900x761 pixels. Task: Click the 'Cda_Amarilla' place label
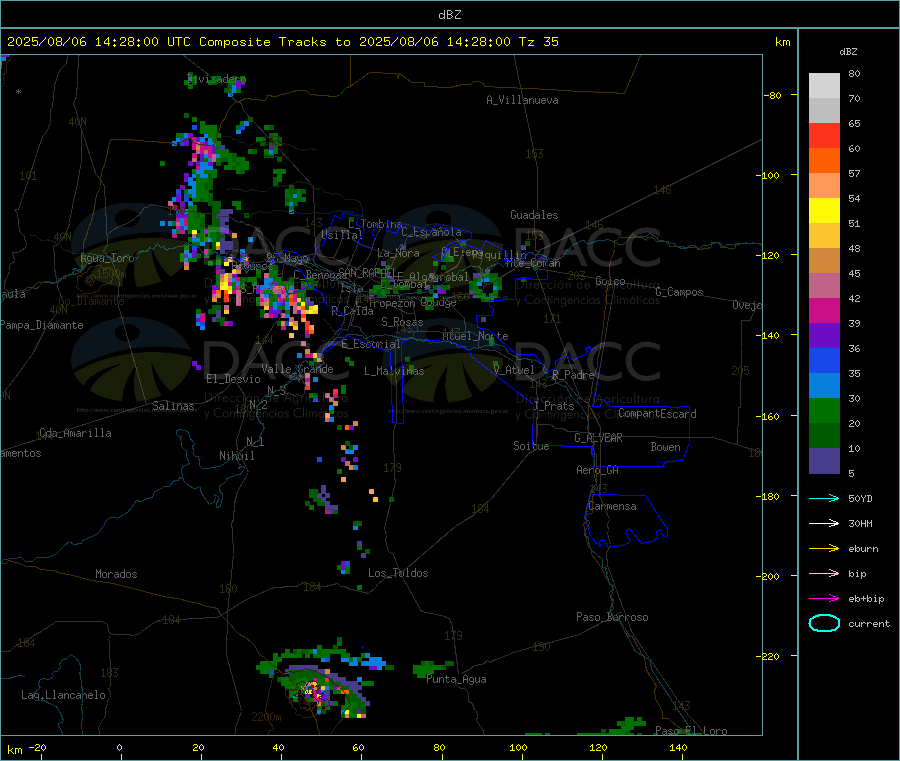click(76, 433)
